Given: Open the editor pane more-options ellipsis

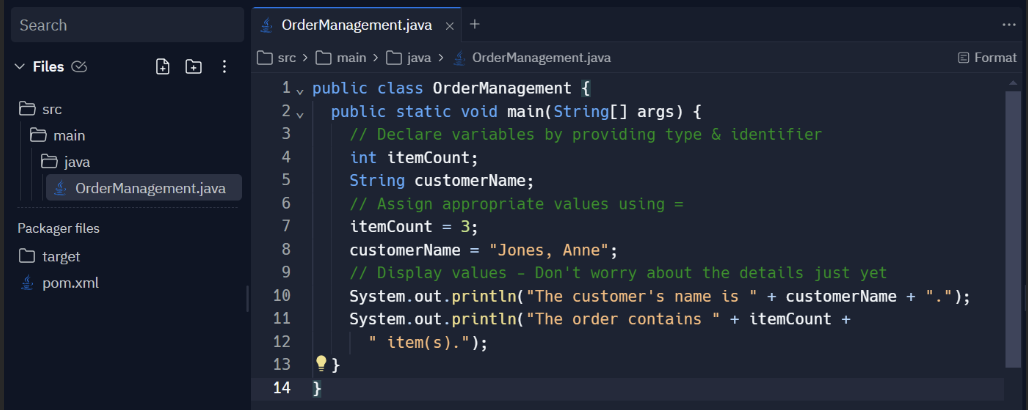Looking at the screenshot, I should (x=1009, y=24).
